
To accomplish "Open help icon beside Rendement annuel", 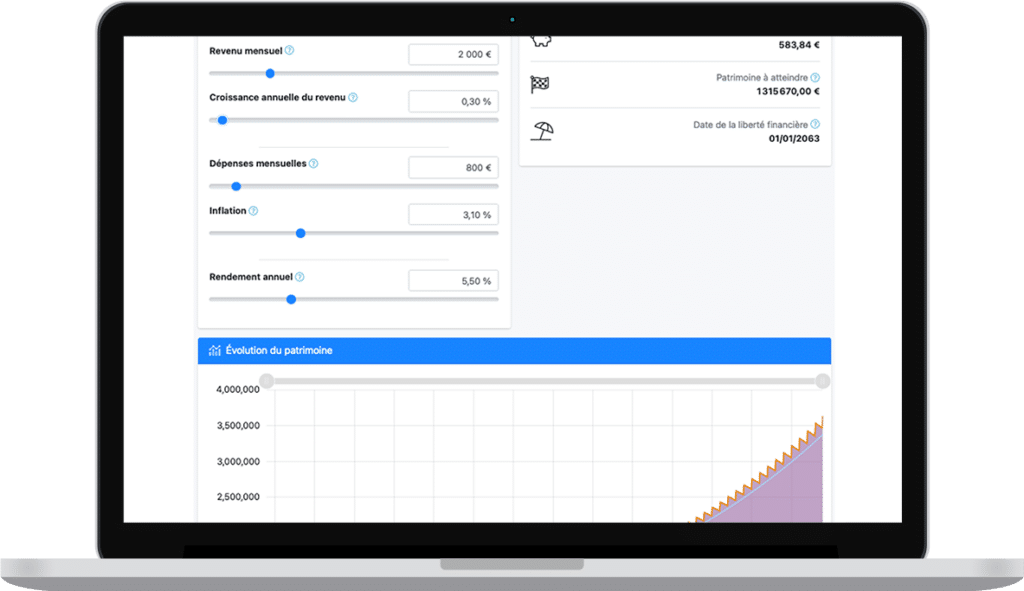I will [300, 277].
